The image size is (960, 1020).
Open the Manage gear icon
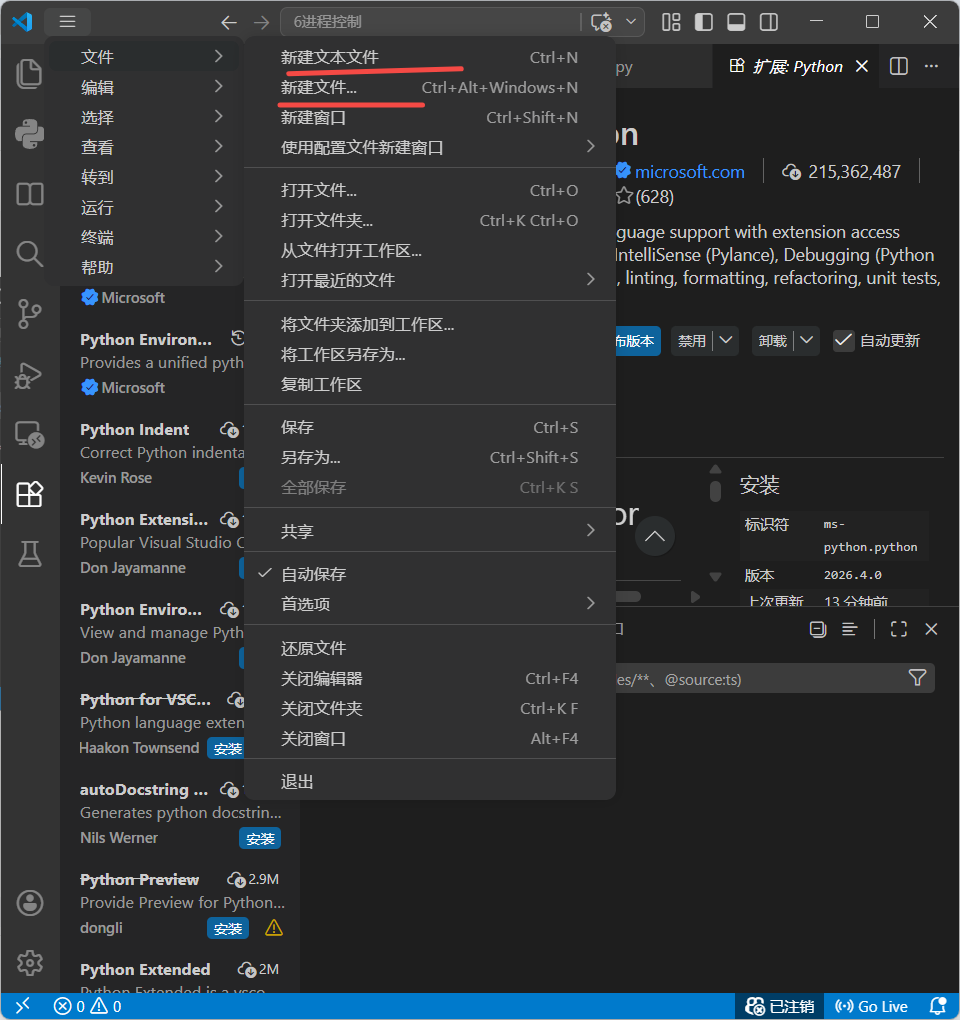tap(29, 963)
